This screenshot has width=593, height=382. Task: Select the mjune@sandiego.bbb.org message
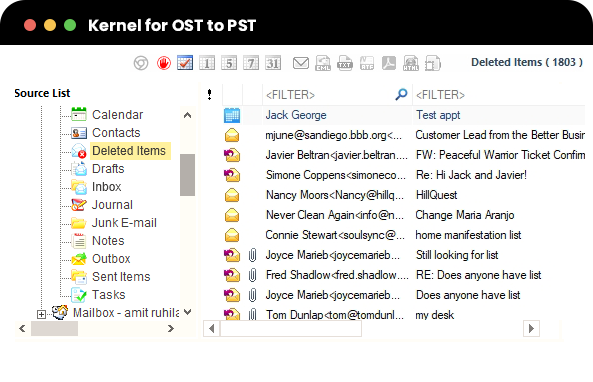[x=404, y=135]
